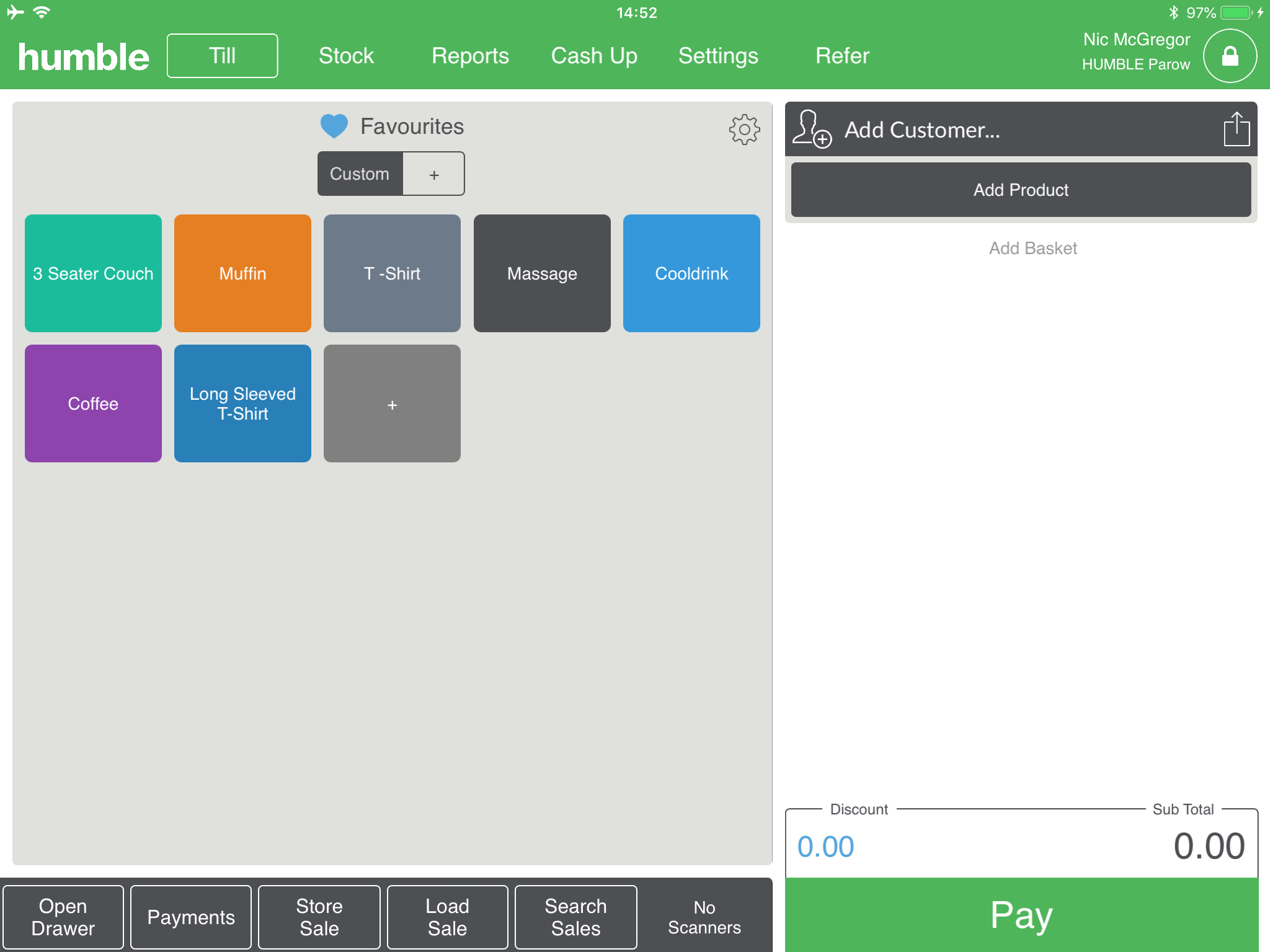Screen dimensions: 1270x952
Task: Add a new favourite tile with plus
Action: pos(392,403)
